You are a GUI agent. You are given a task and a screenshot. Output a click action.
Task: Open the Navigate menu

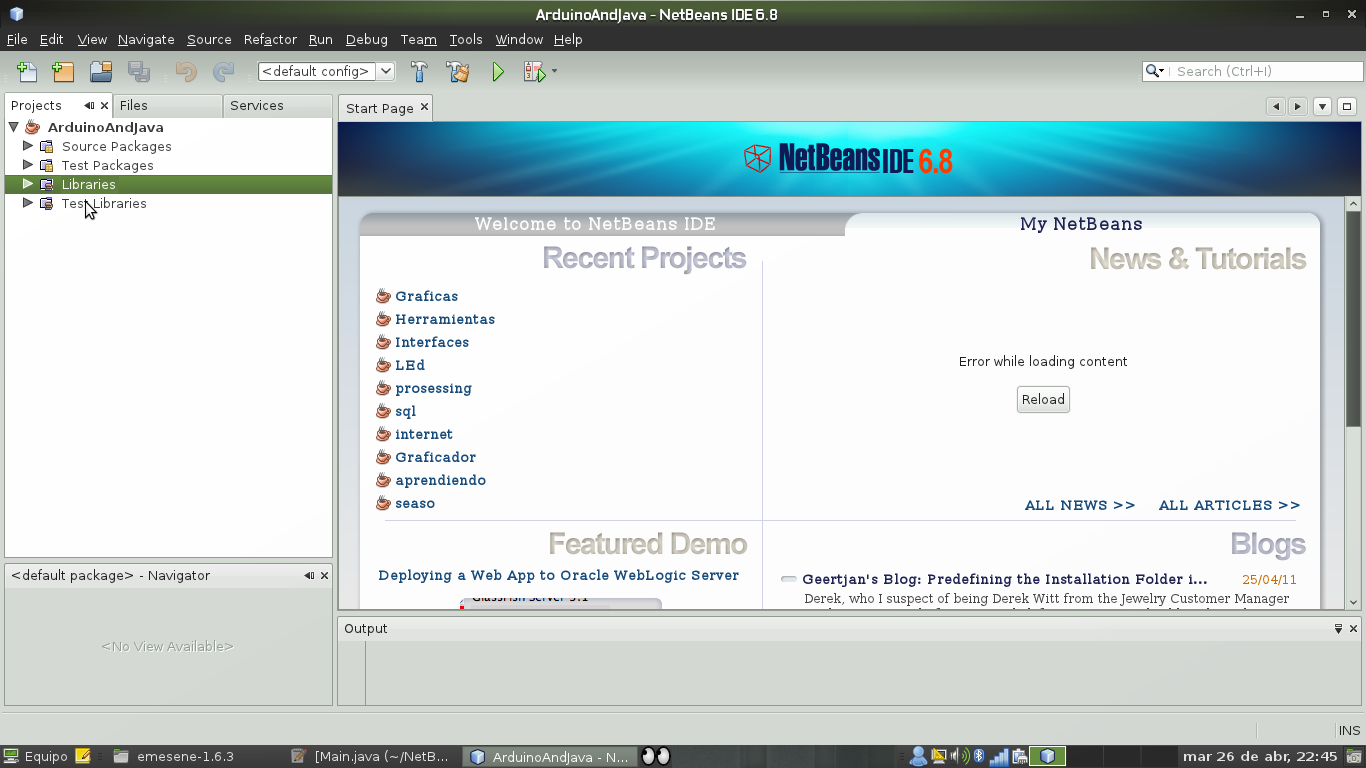[x=146, y=39]
